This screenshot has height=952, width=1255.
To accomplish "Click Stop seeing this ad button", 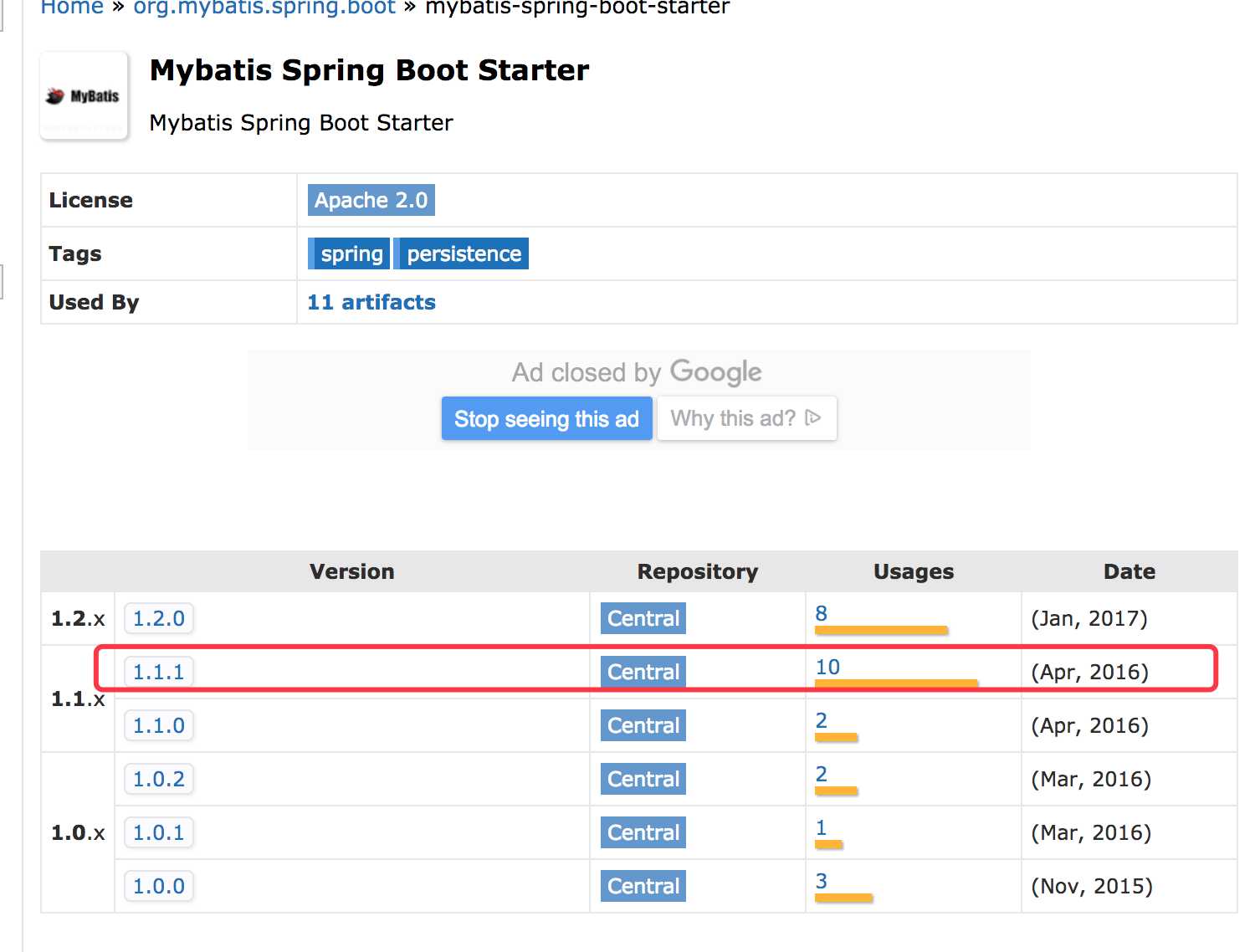I will coord(546,418).
